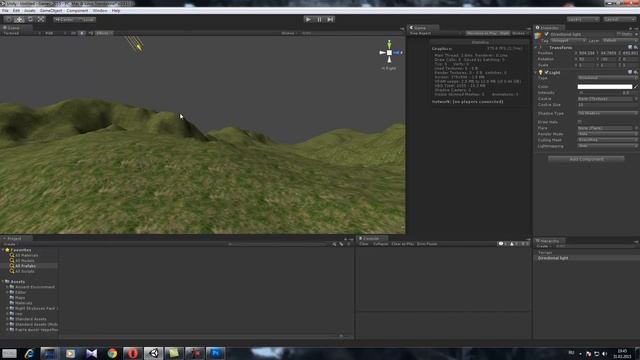Open Light component settings gear icon

coord(636,73)
